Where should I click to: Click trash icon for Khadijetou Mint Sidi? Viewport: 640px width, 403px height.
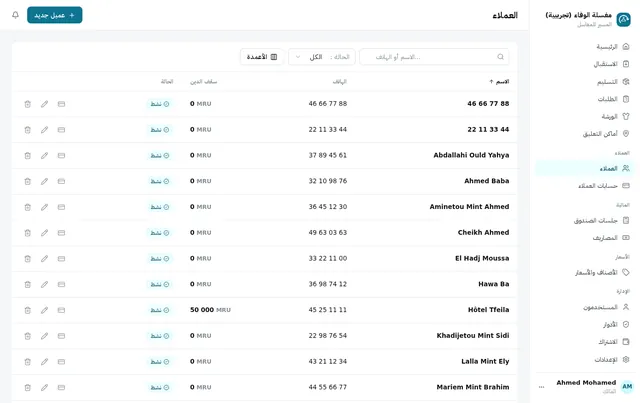(x=27, y=336)
